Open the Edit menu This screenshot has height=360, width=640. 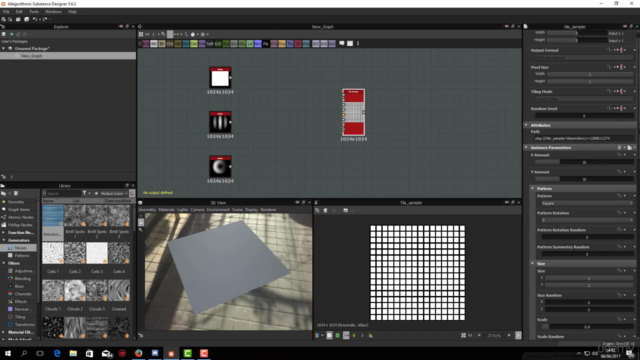point(19,12)
